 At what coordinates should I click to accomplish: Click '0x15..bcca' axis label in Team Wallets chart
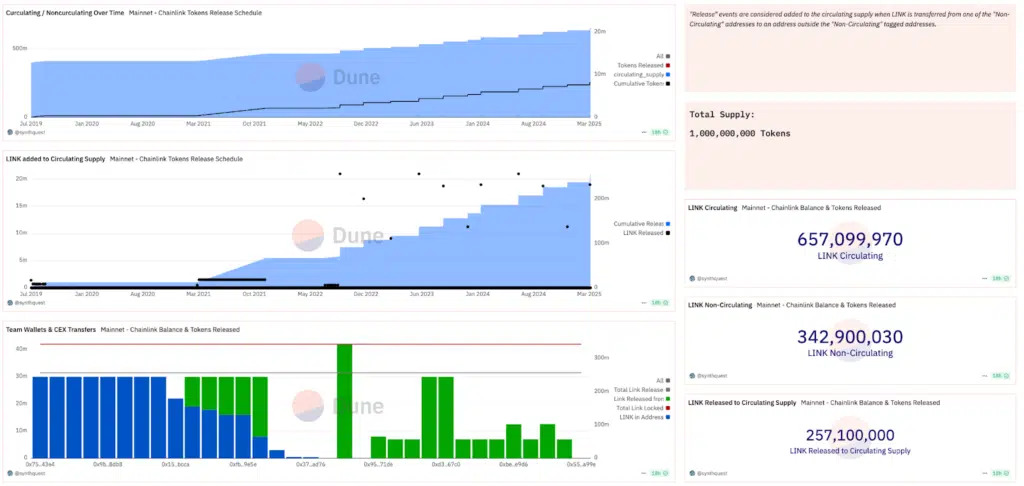175,463
